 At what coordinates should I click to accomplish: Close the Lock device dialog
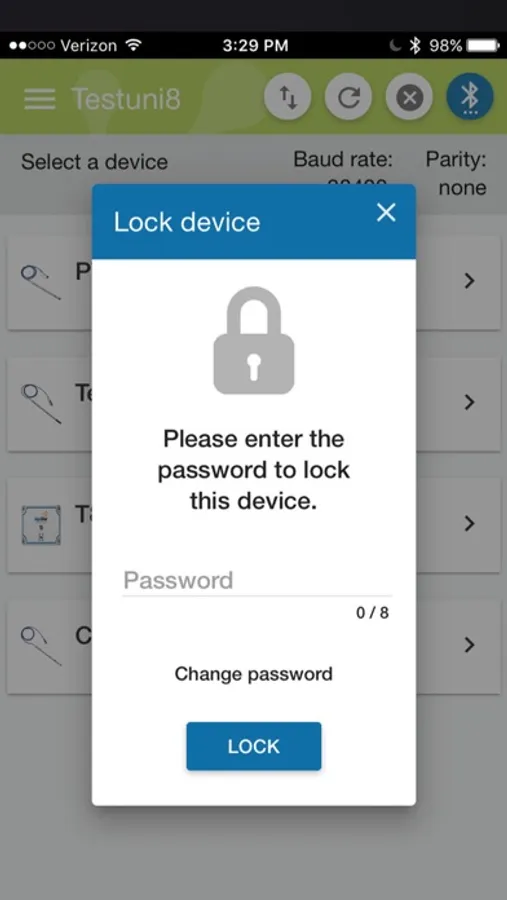[386, 212]
